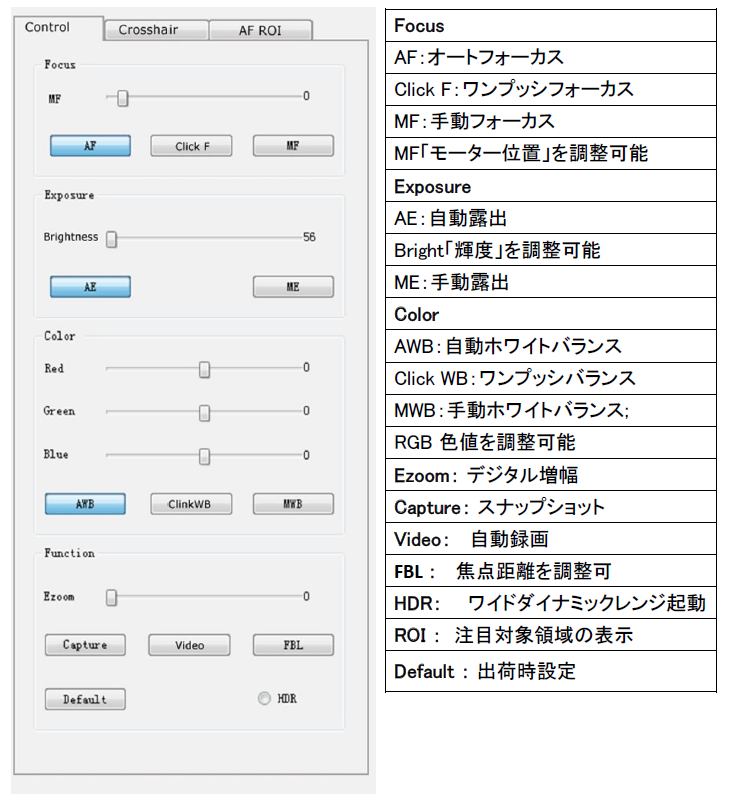
Task: Click the "MWB:手動ホワイトバランス;" row
Action: pos(551,410)
